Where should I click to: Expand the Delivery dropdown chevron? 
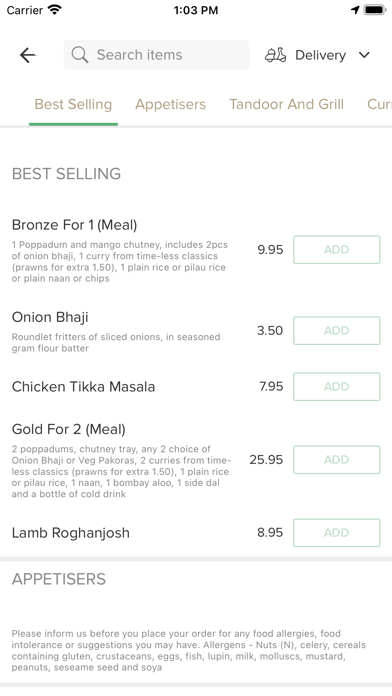pos(364,55)
